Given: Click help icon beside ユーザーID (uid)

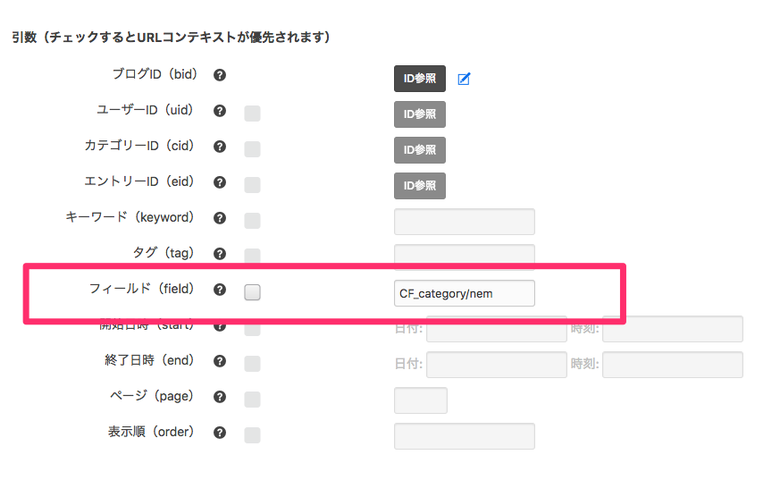Looking at the screenshot, I should pyautogui.click(x=220, y=111).
